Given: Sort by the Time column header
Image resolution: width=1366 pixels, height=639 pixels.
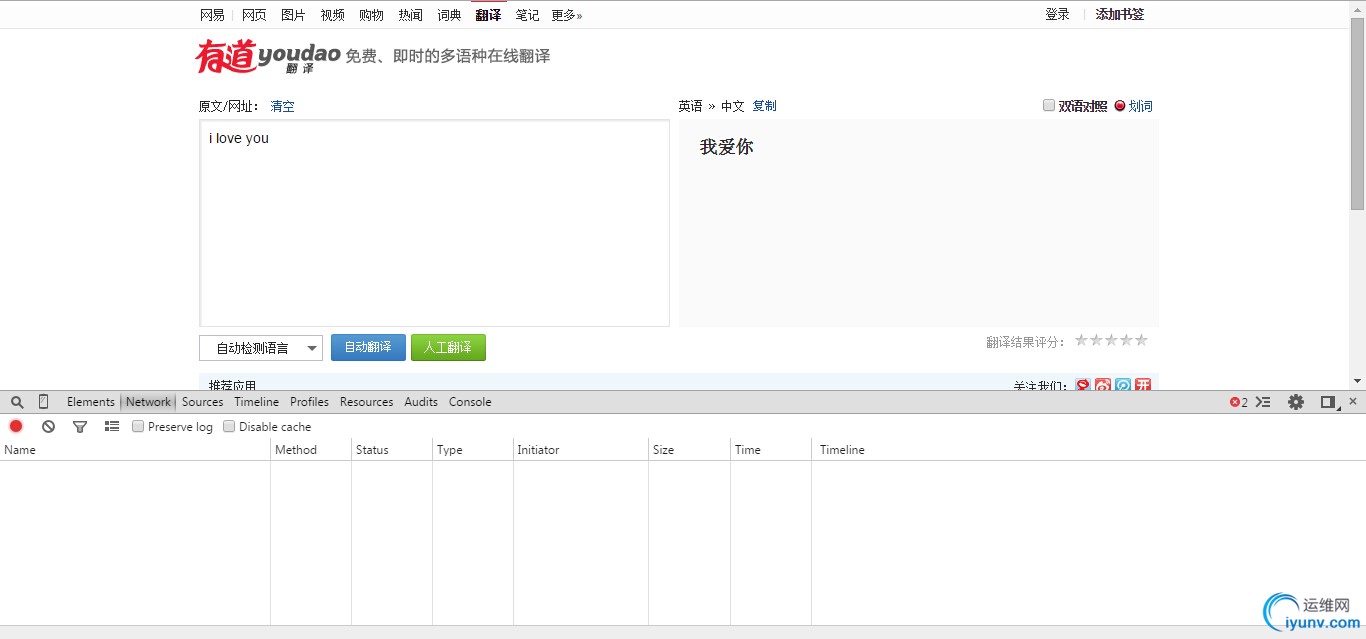Looking at the screenshot, I should point(770,450).
